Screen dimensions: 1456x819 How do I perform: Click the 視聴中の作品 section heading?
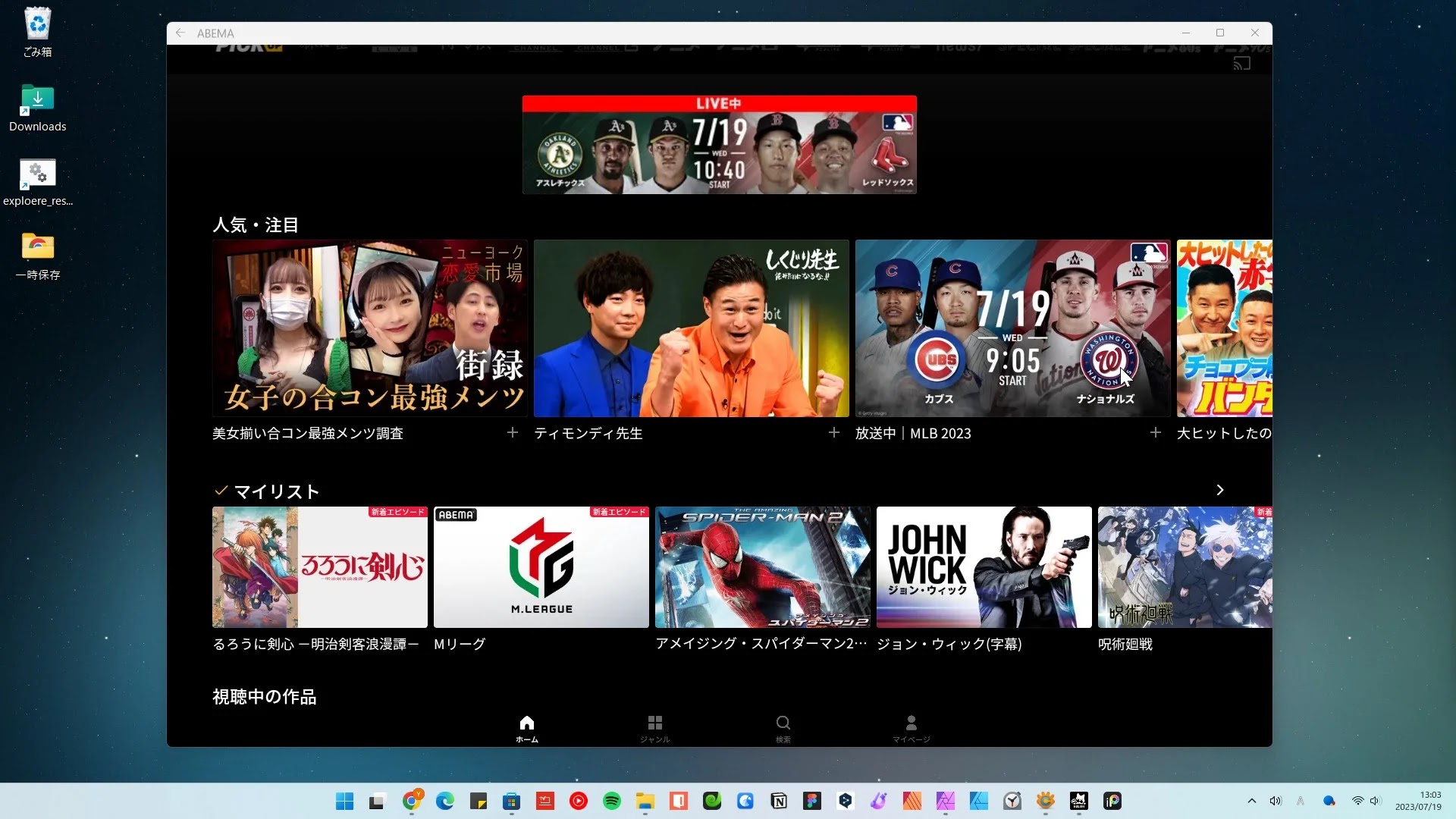(x=265, y=697)
